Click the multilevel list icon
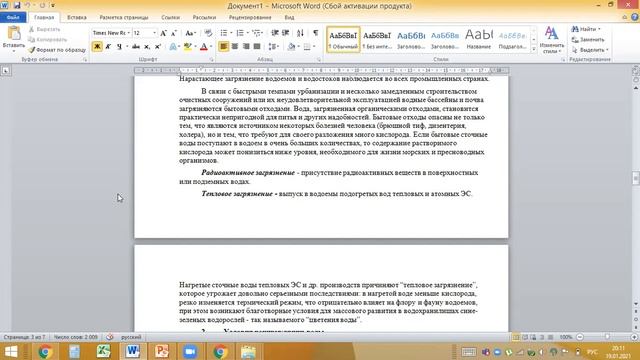The image size is (640, 360). point(256,33)
